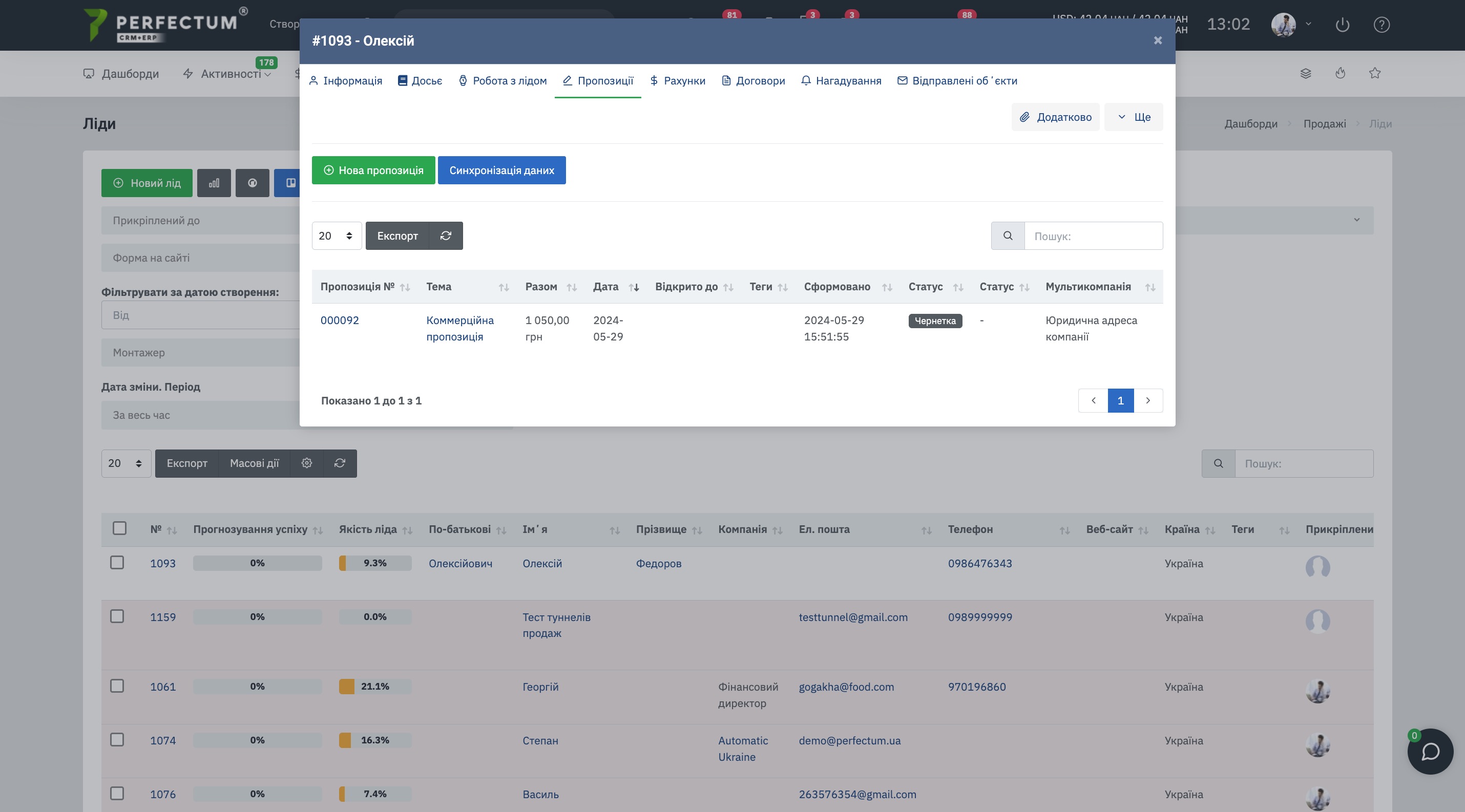Screen dimensions: 1465x812
Task: Click the Новий лід button
Action: pos(146,183)
